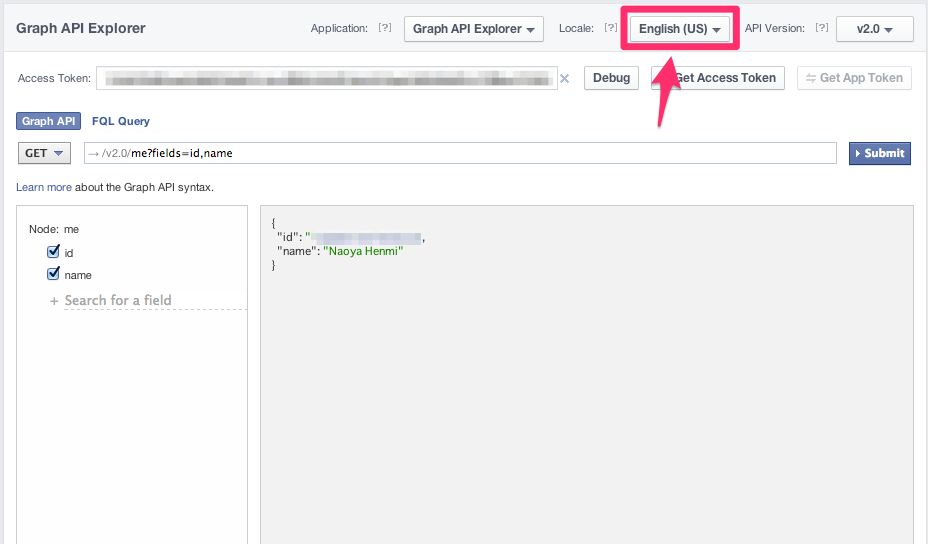Click the Debug button

coord(611,78)
